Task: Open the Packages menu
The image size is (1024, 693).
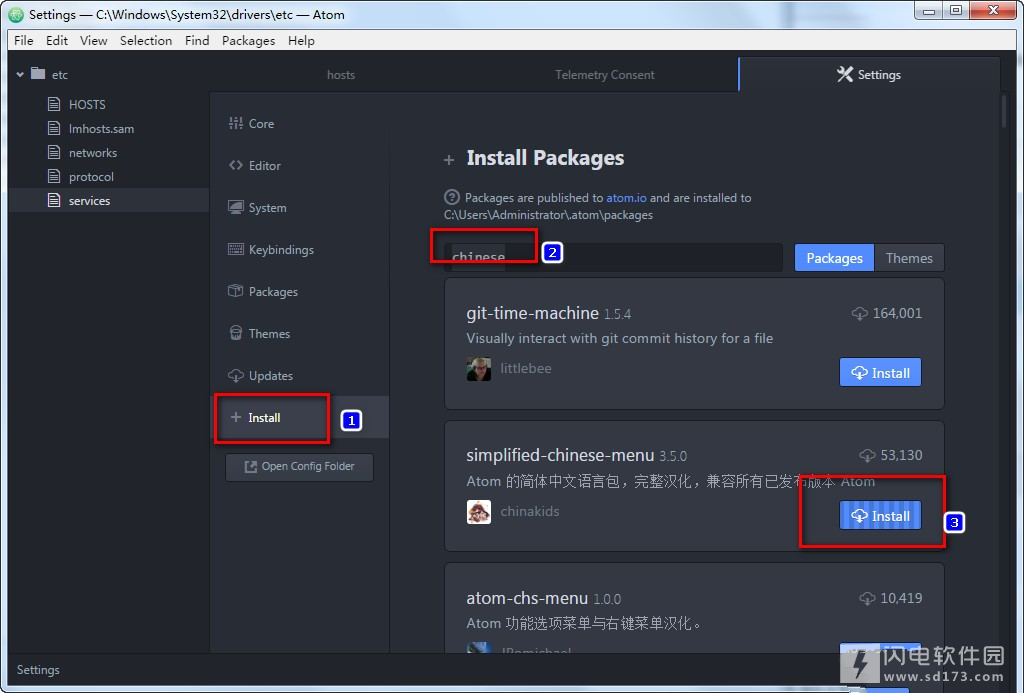Action: click(248, 40)
